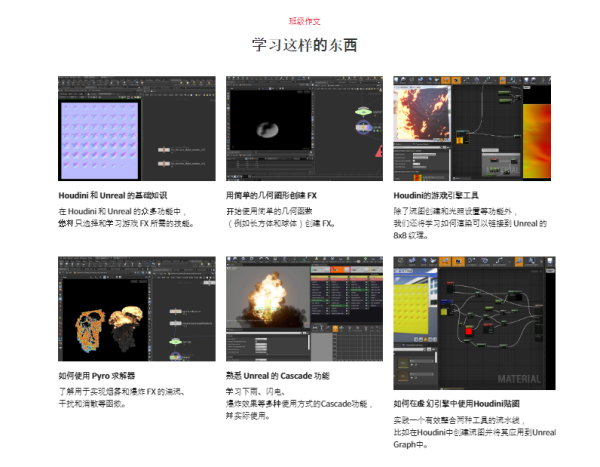Open the Cascade fireball explosion thumbnail
600x467 pixels.
pyautogui.click(x=304, y=309)
